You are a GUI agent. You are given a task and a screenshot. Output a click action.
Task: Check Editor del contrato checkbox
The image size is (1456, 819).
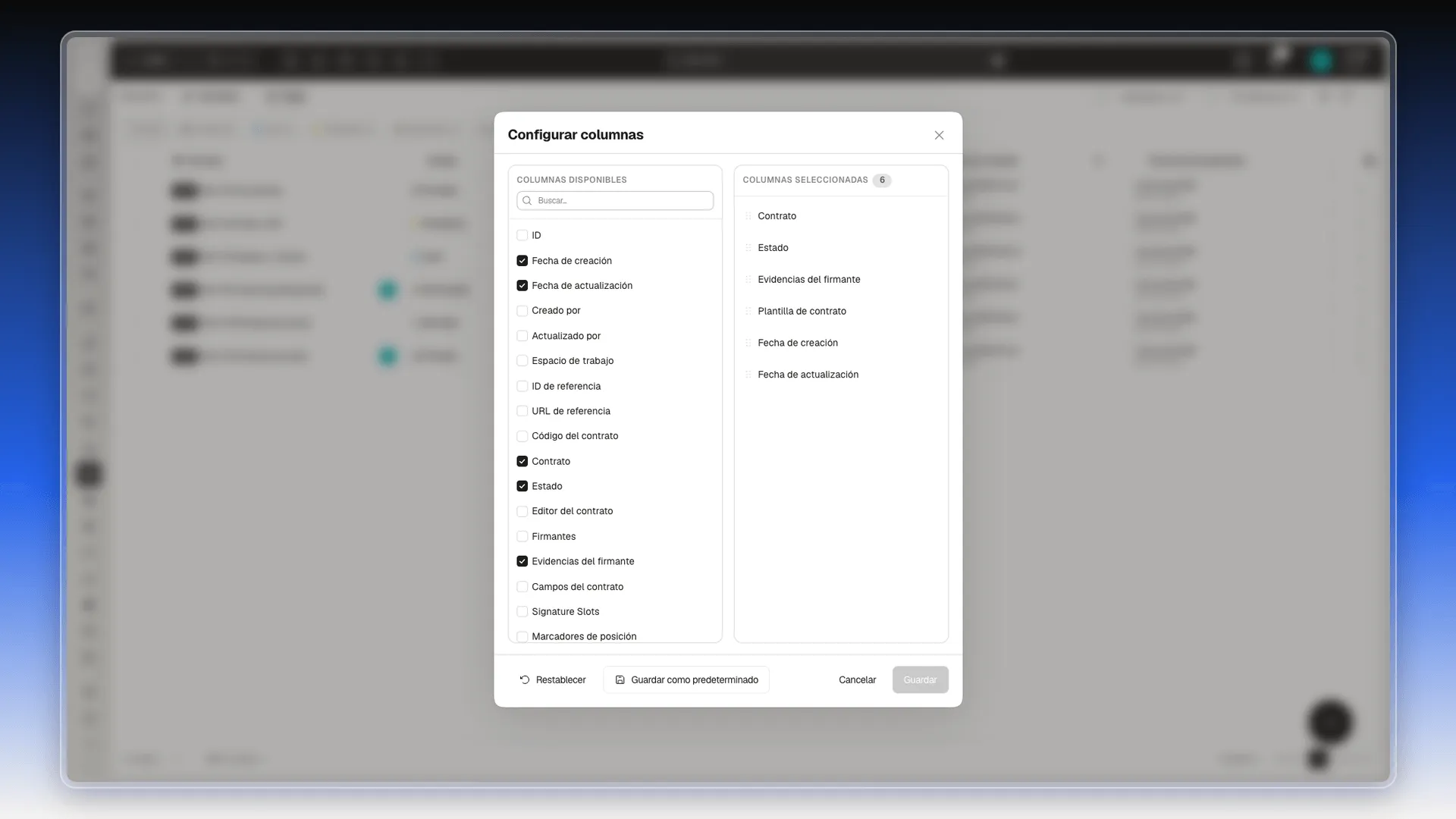point(522,511)
